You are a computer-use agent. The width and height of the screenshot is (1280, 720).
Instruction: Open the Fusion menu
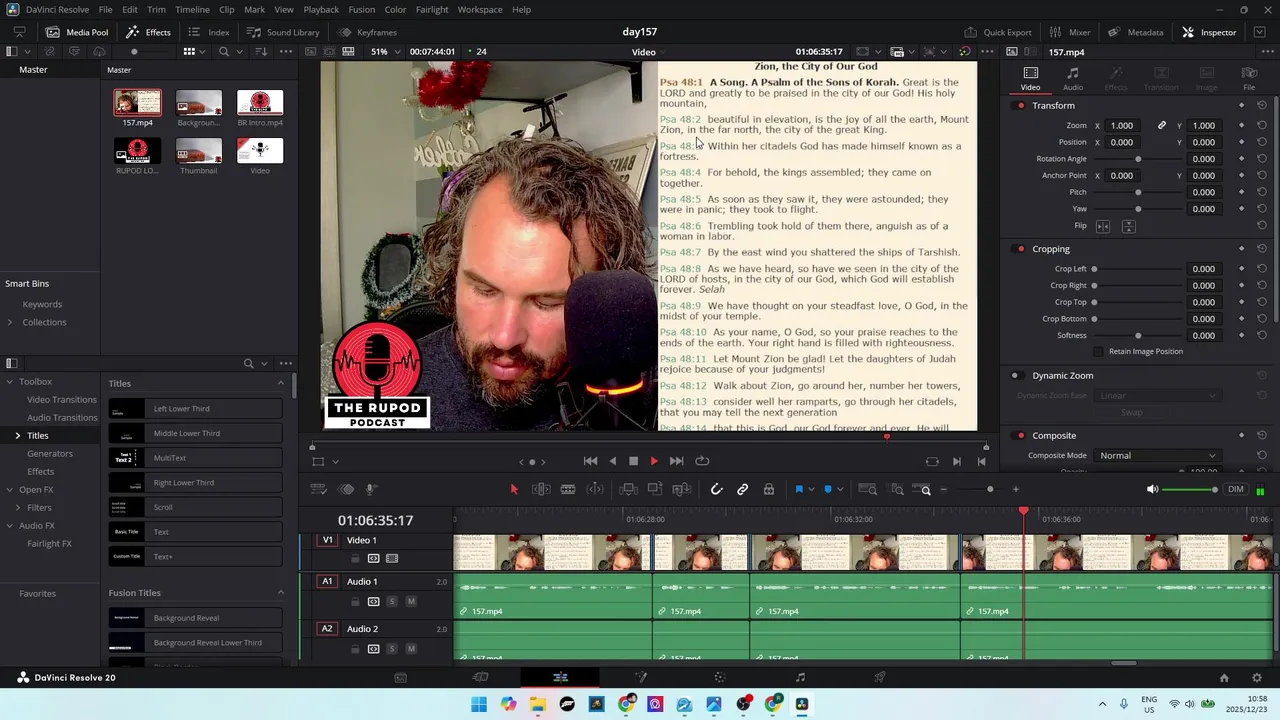pyautogui.click(x=362, y=9)
